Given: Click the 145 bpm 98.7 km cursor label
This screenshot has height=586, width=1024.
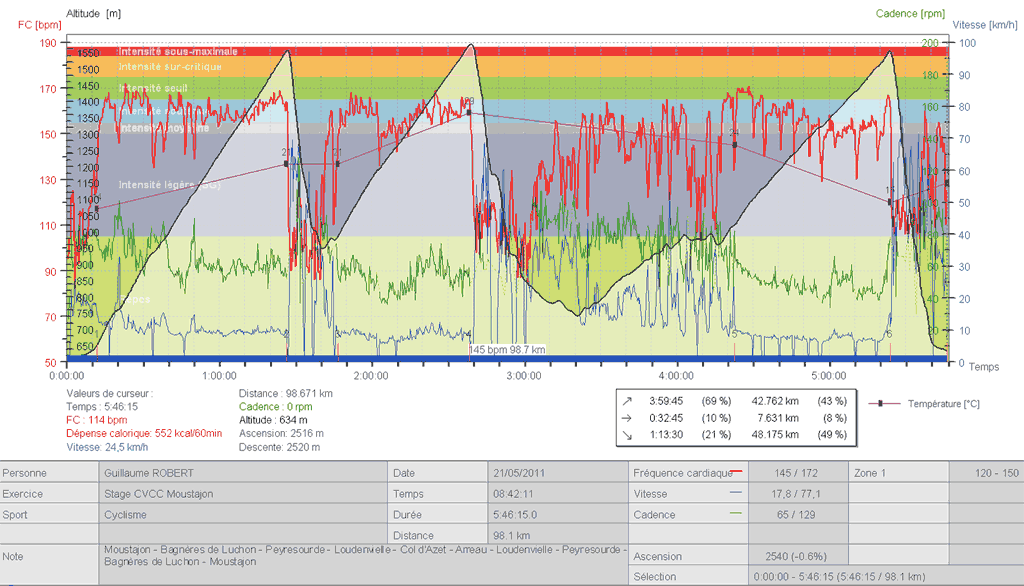Looking at the screenshot, I should 507,350.
